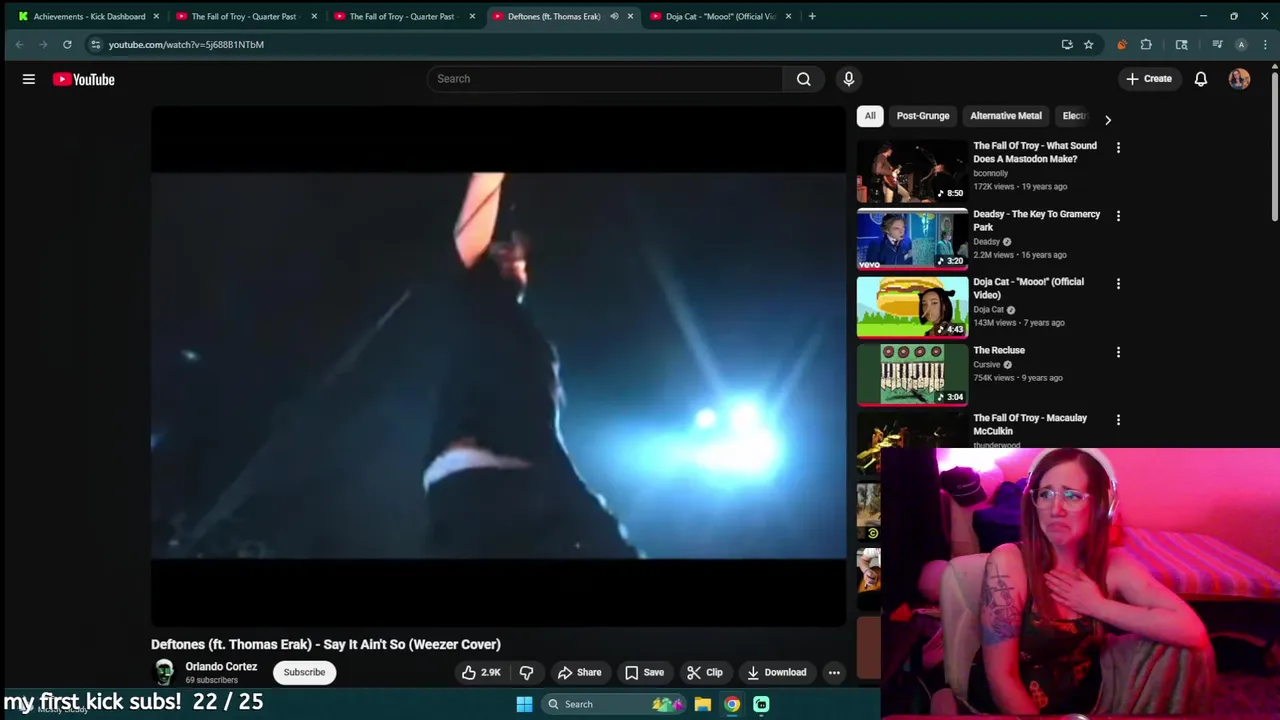Screen dimensions: 1280x720
Task: Subscribe to Orlando Cortez channel
Action: click(x=304, y=672)
